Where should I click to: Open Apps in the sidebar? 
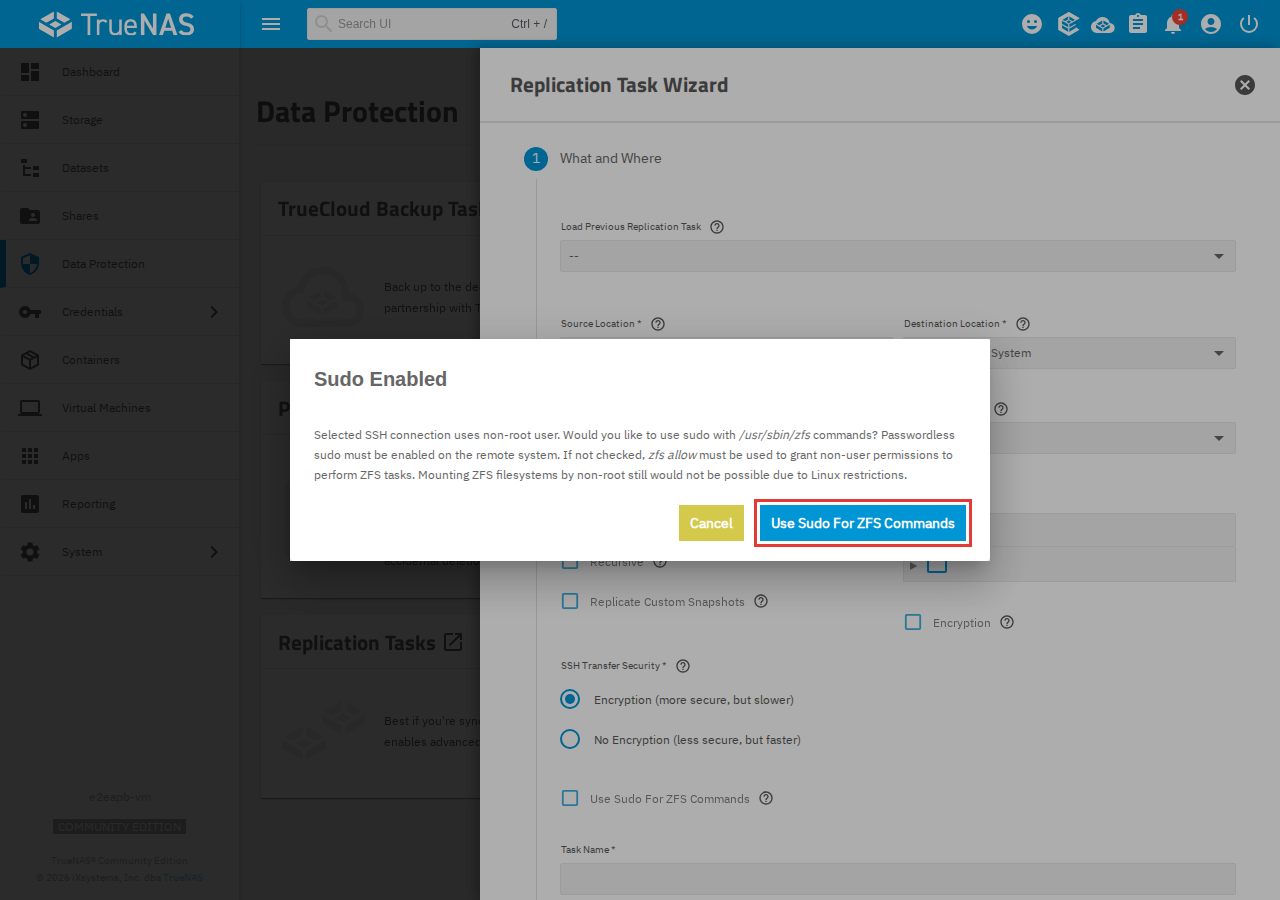120,456
